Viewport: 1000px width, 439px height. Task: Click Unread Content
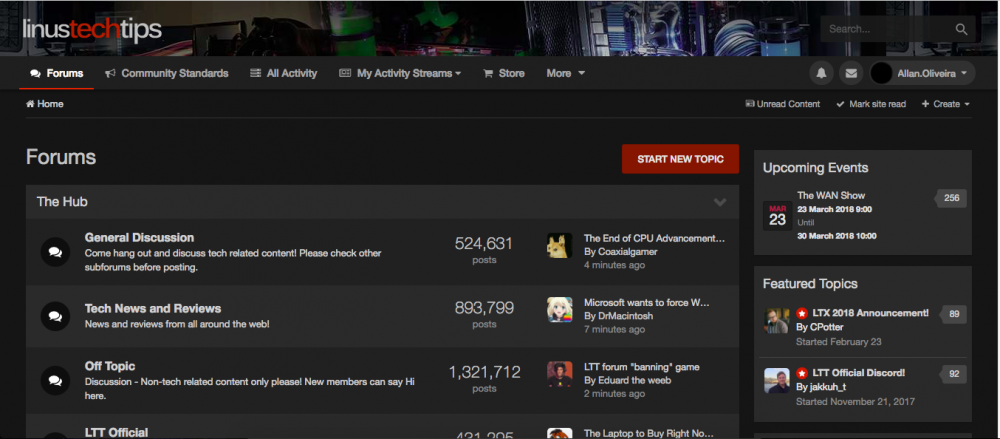point(783,104)
